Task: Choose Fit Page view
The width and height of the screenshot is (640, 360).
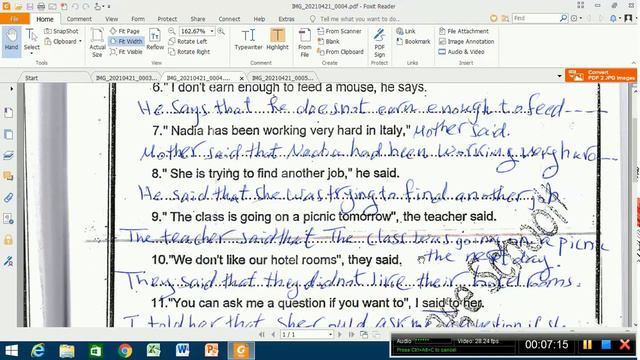Action: 125,31
